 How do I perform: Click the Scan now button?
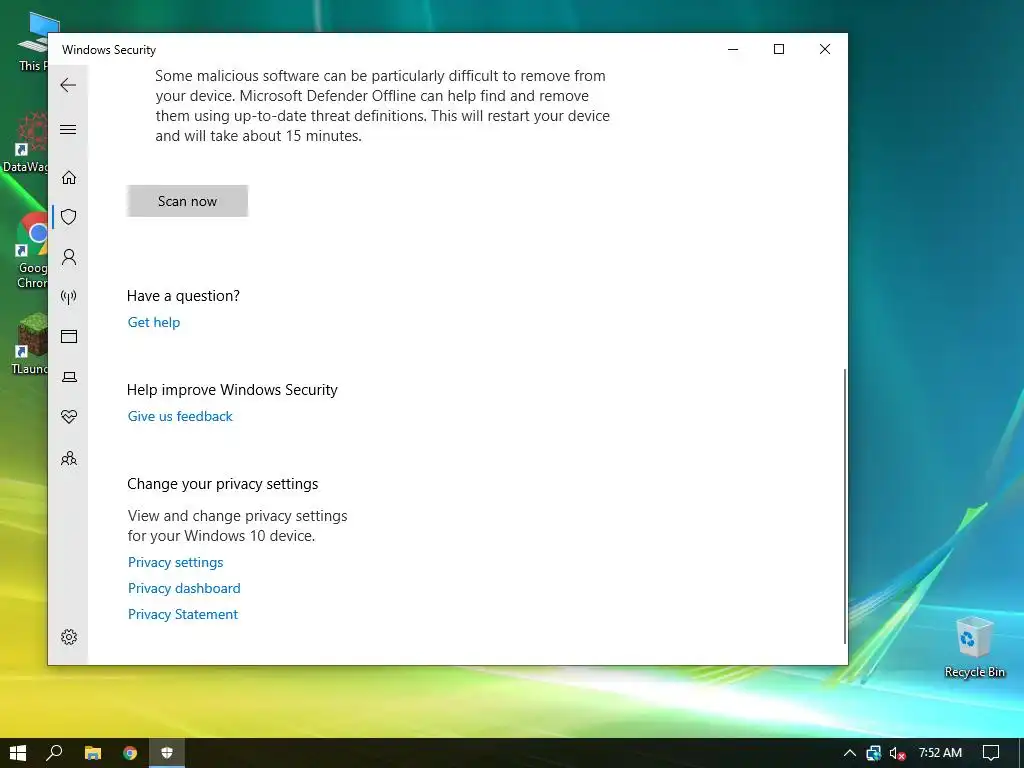(x=187, y=201)
